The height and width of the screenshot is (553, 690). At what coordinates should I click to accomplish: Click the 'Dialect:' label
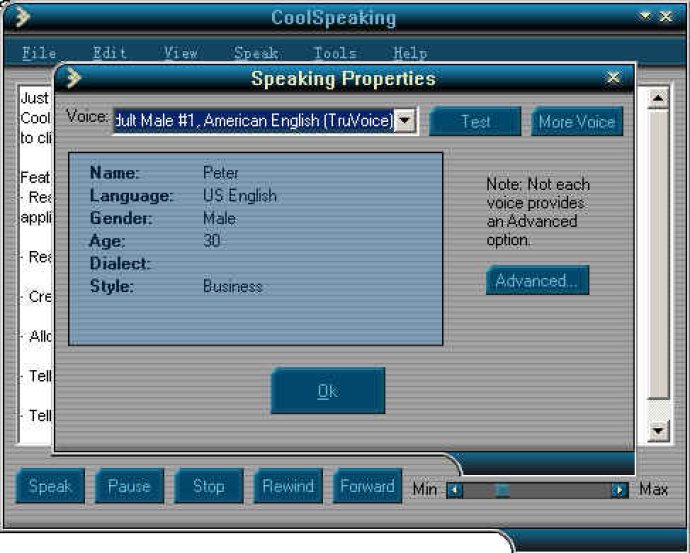(x=120, y=264)
